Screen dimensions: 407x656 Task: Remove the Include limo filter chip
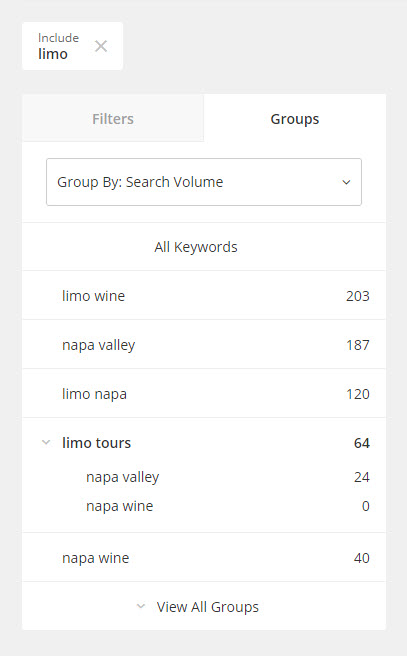101,46
